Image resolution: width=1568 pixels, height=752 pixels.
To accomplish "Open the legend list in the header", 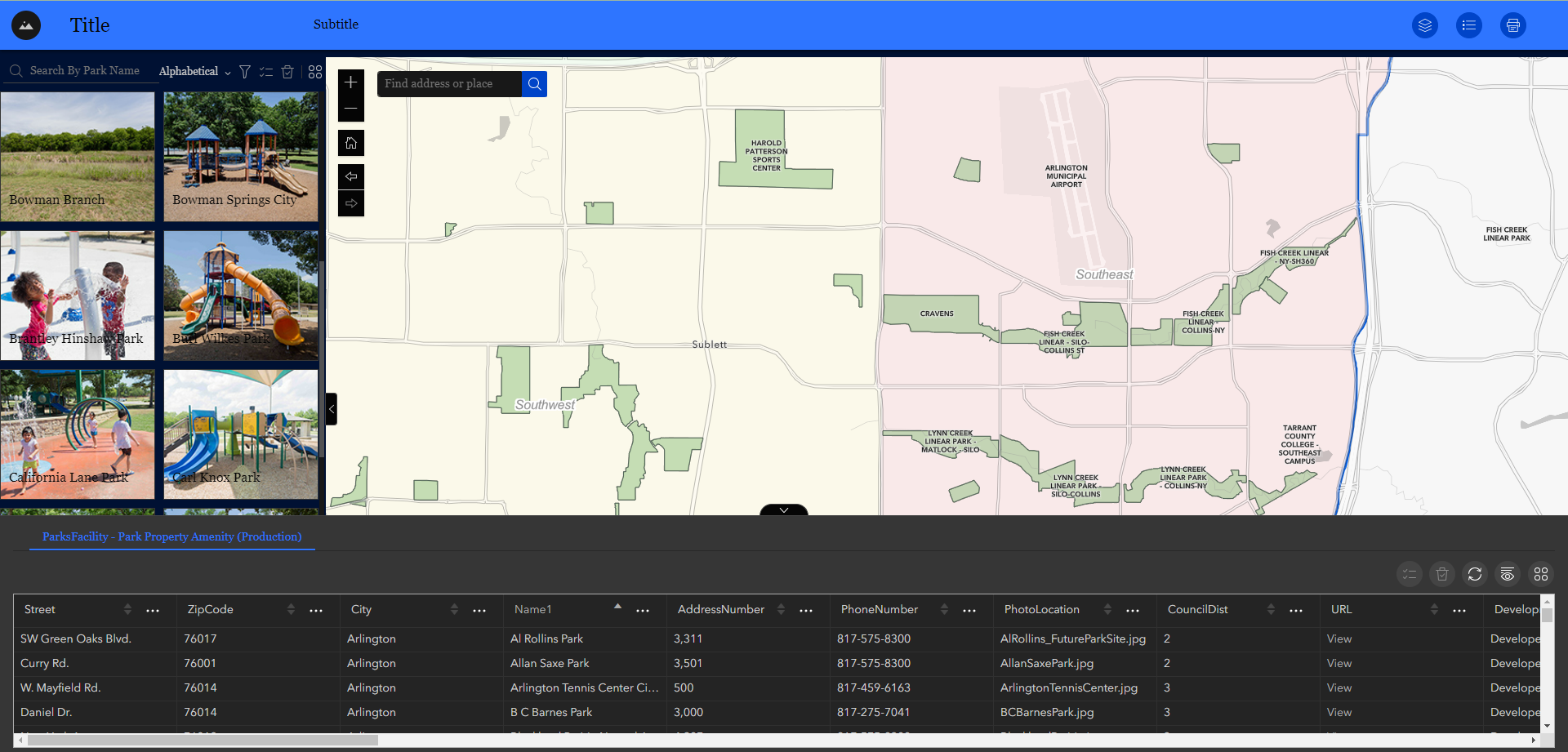I will pyautogui.click(x=1469, y=25).
